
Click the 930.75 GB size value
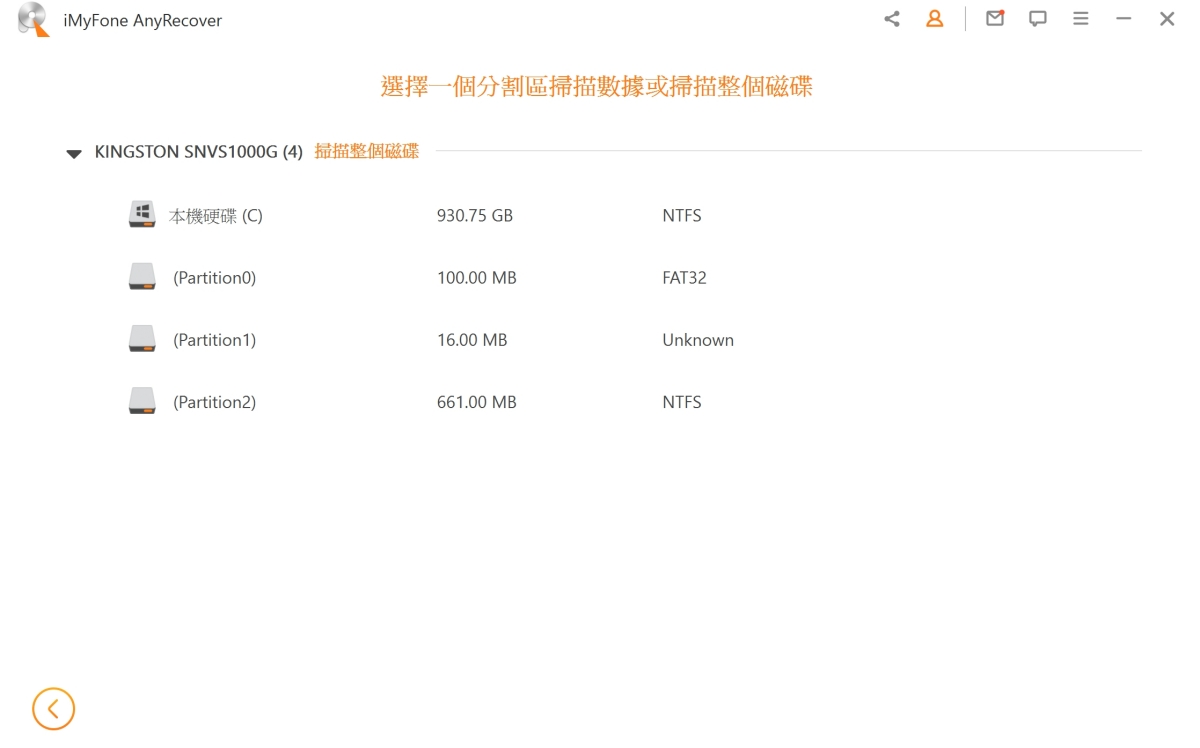(474, 216)
